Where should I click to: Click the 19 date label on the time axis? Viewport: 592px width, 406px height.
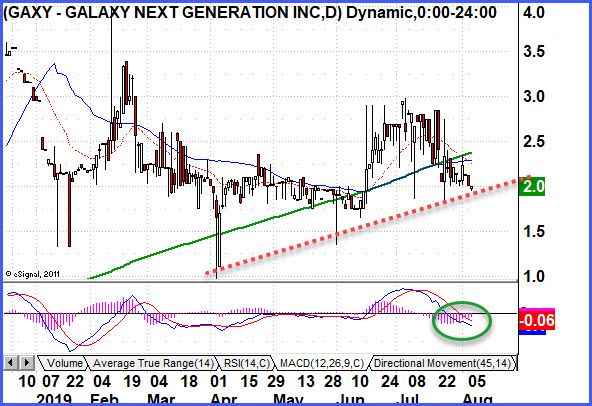[132, 381]
